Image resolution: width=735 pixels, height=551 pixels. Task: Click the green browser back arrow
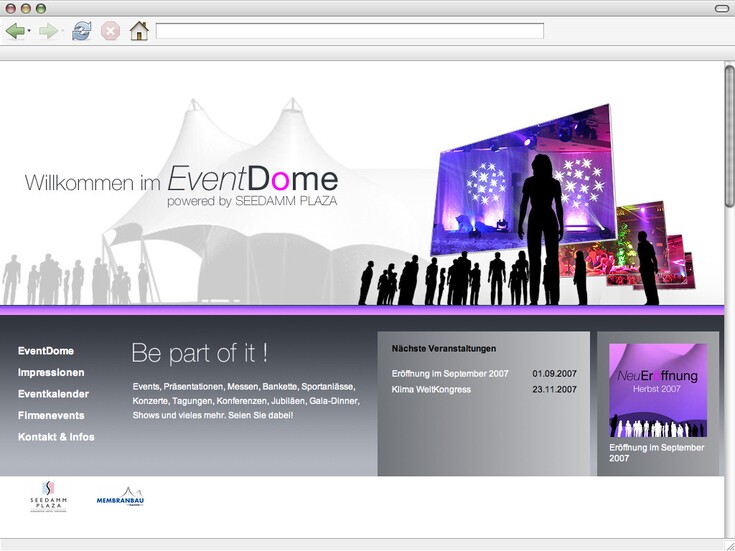point(15,31)
